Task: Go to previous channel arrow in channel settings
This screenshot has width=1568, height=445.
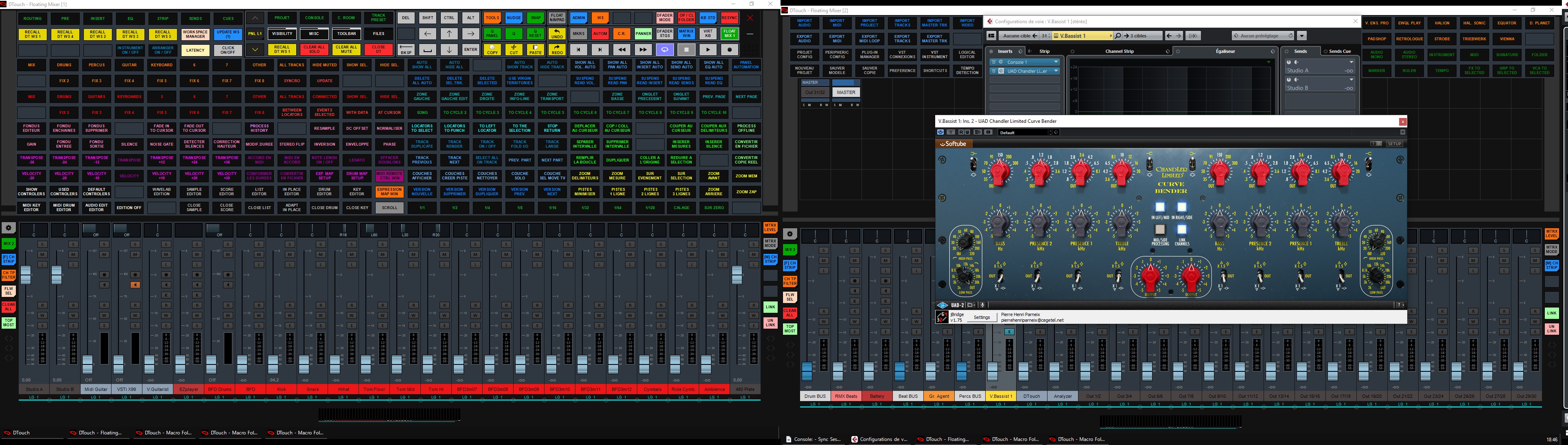Action: click(1169, 36)
